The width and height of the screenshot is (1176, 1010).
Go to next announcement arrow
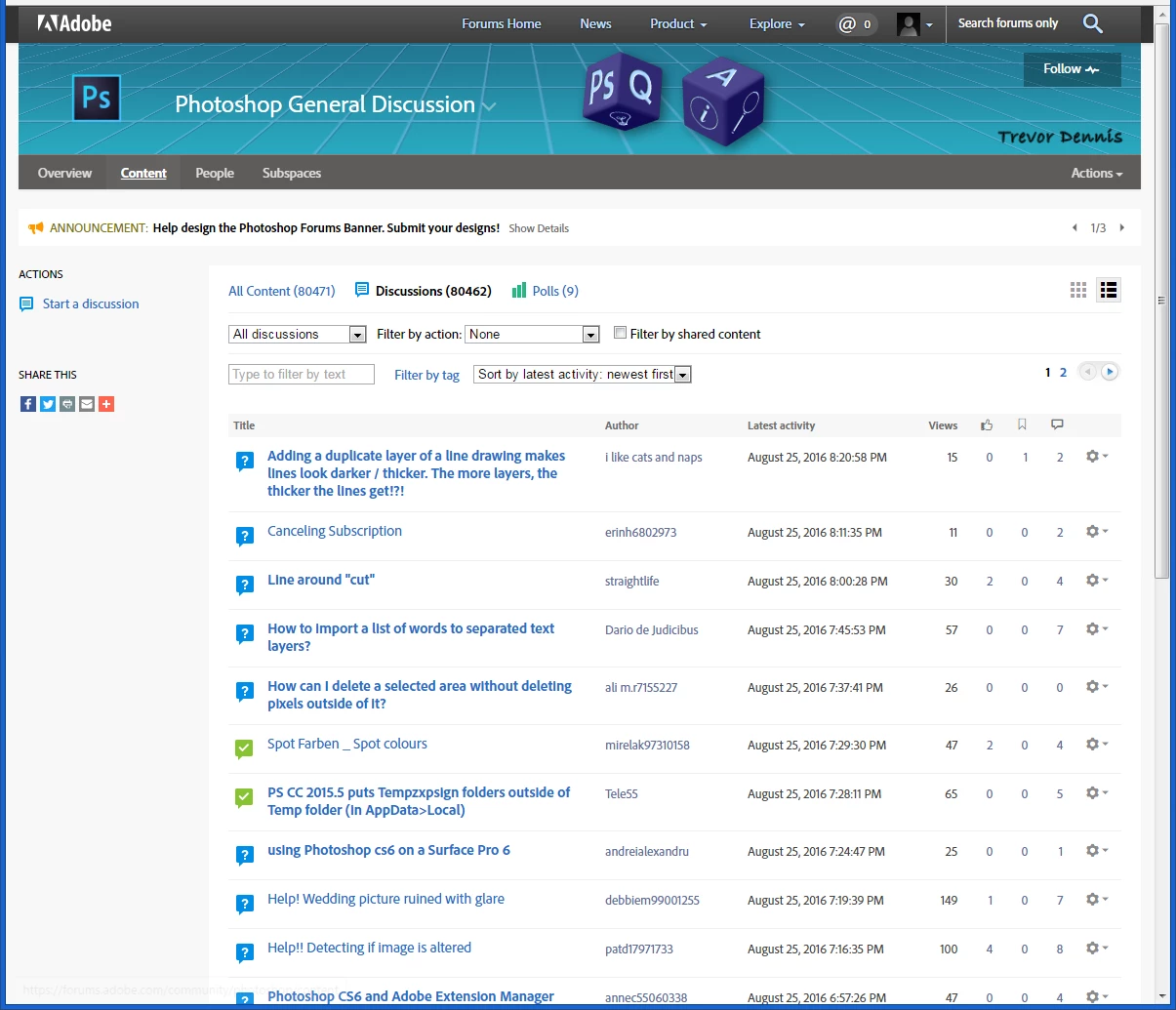pyautogui.click(x=1122, y=227)
